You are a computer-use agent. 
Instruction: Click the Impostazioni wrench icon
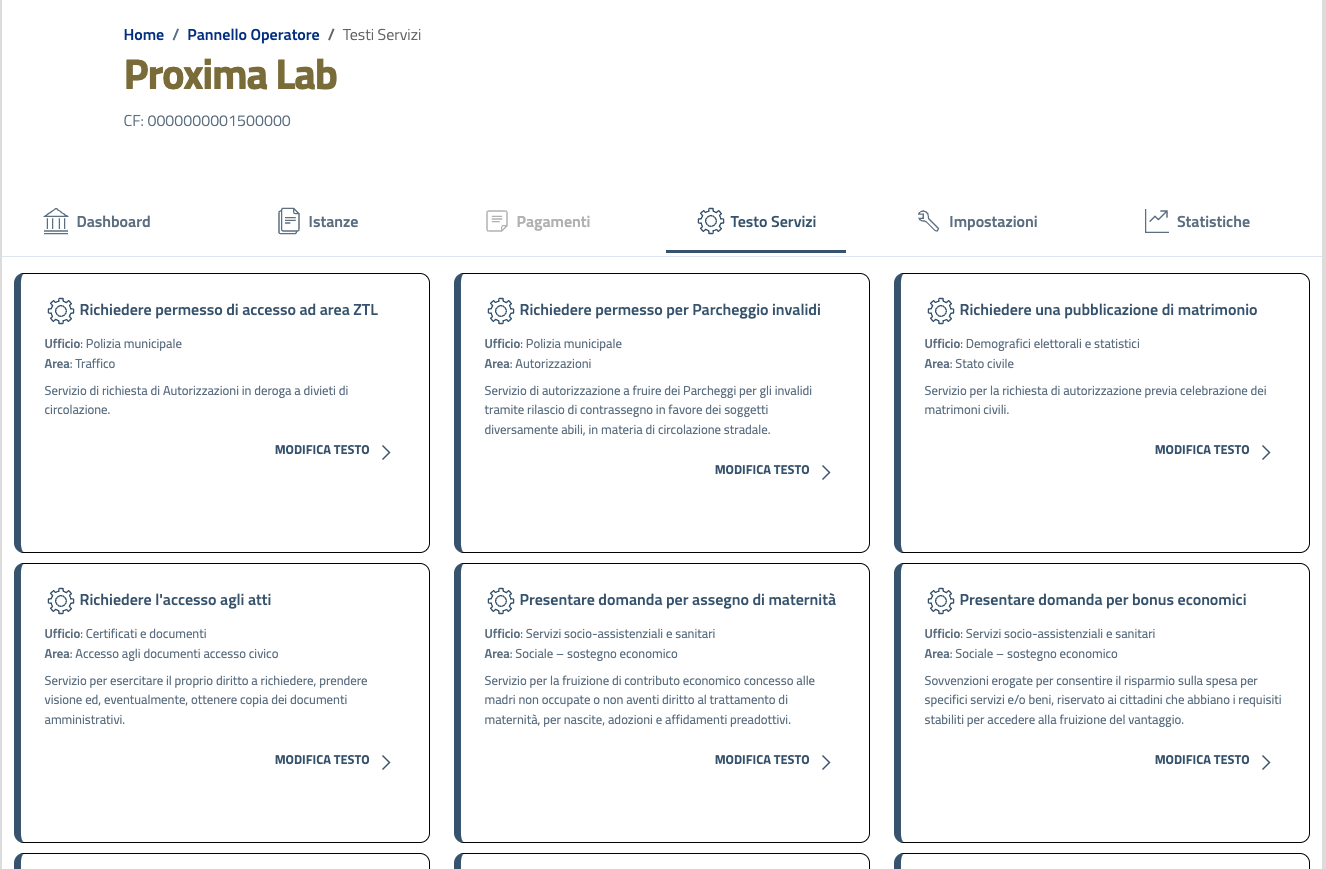(x=928, y=221)
